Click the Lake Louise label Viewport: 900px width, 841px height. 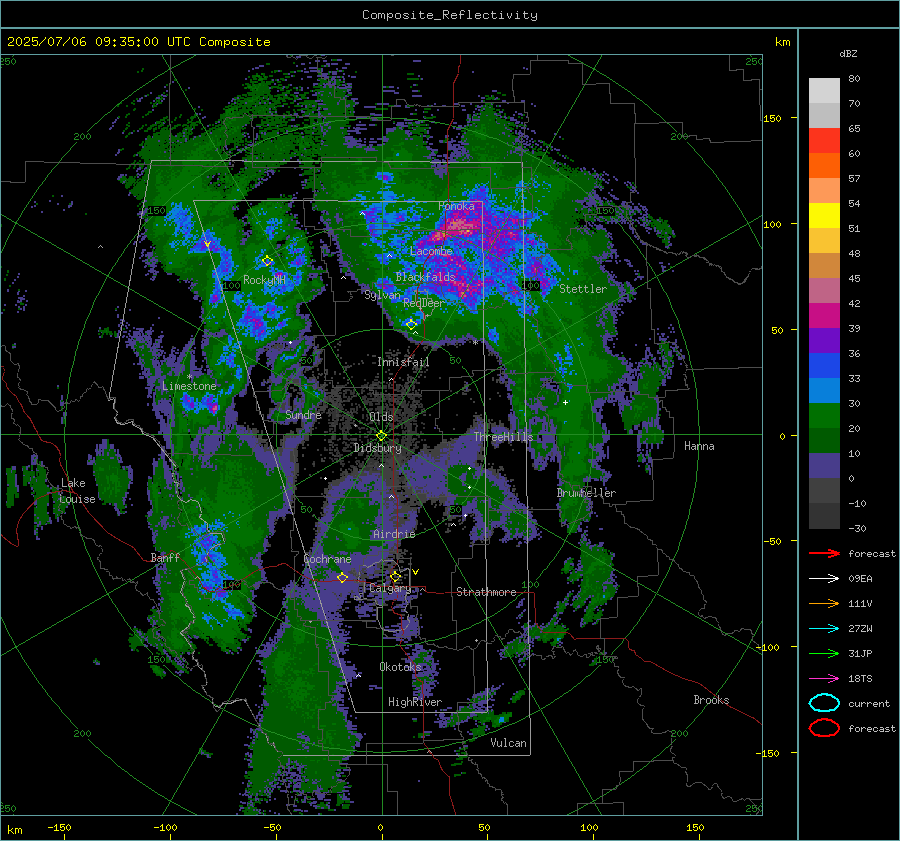click(78, 491)
